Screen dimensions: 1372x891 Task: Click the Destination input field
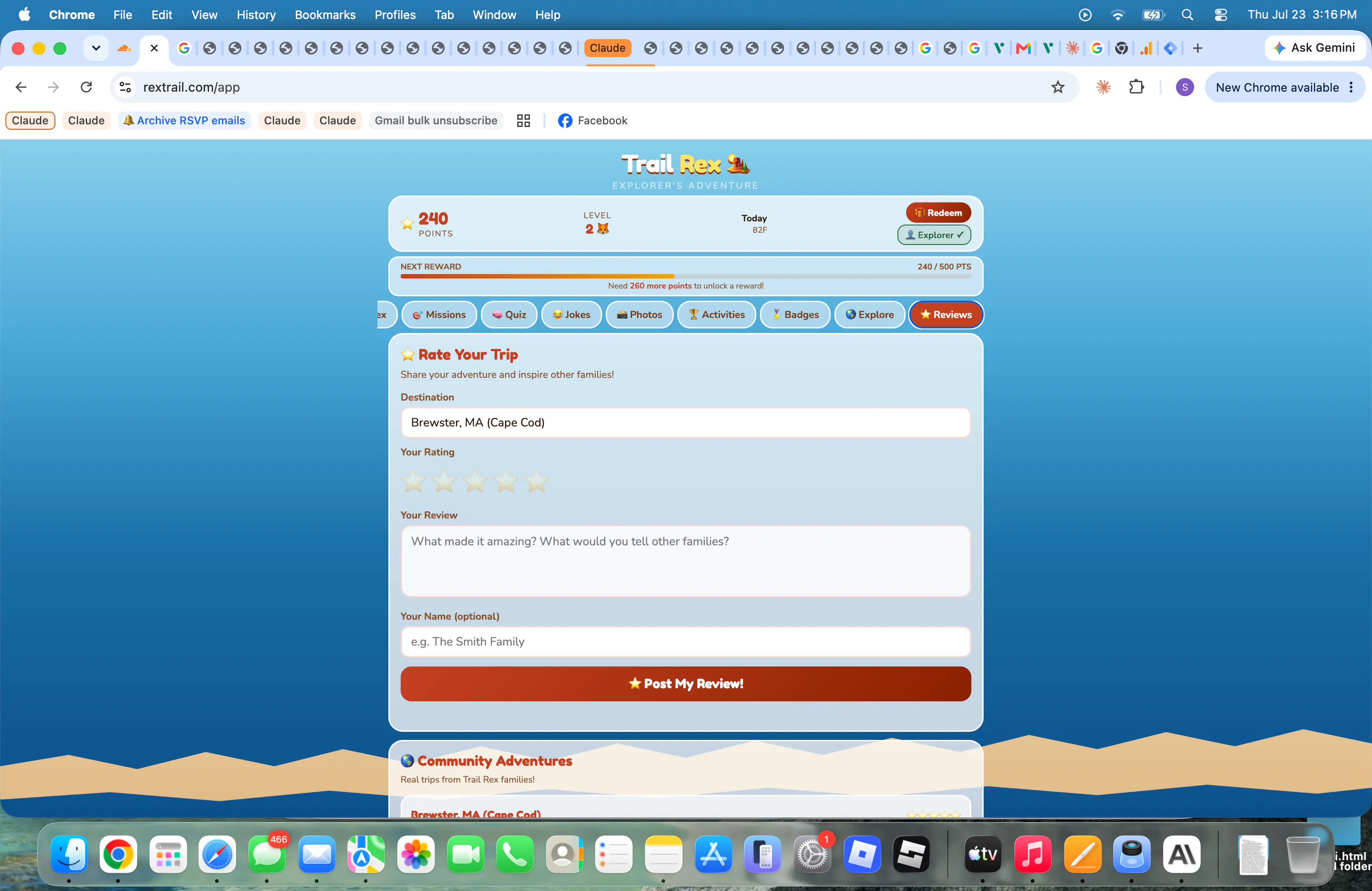click(x=686, y=422)
